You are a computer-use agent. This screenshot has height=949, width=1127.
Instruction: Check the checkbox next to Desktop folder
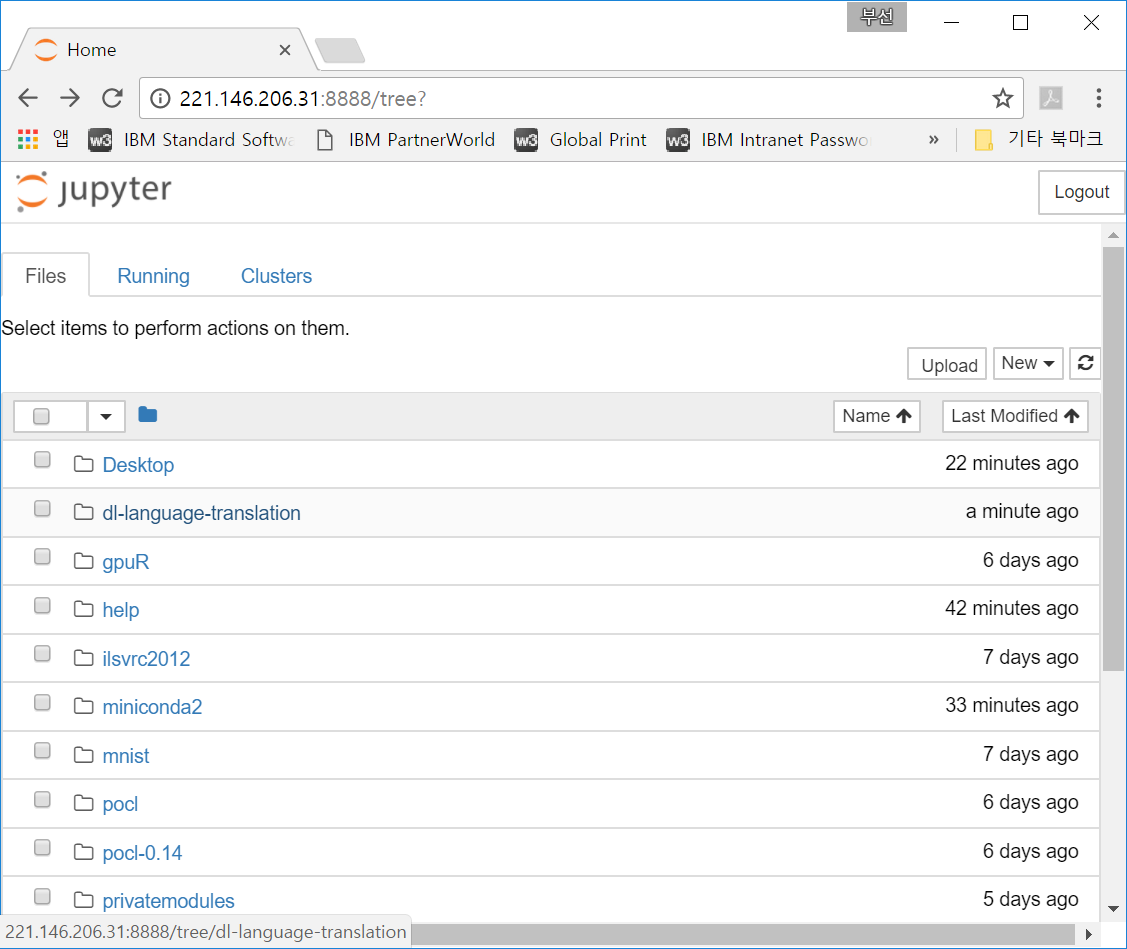pyautogui.click(x=41, y=459)
